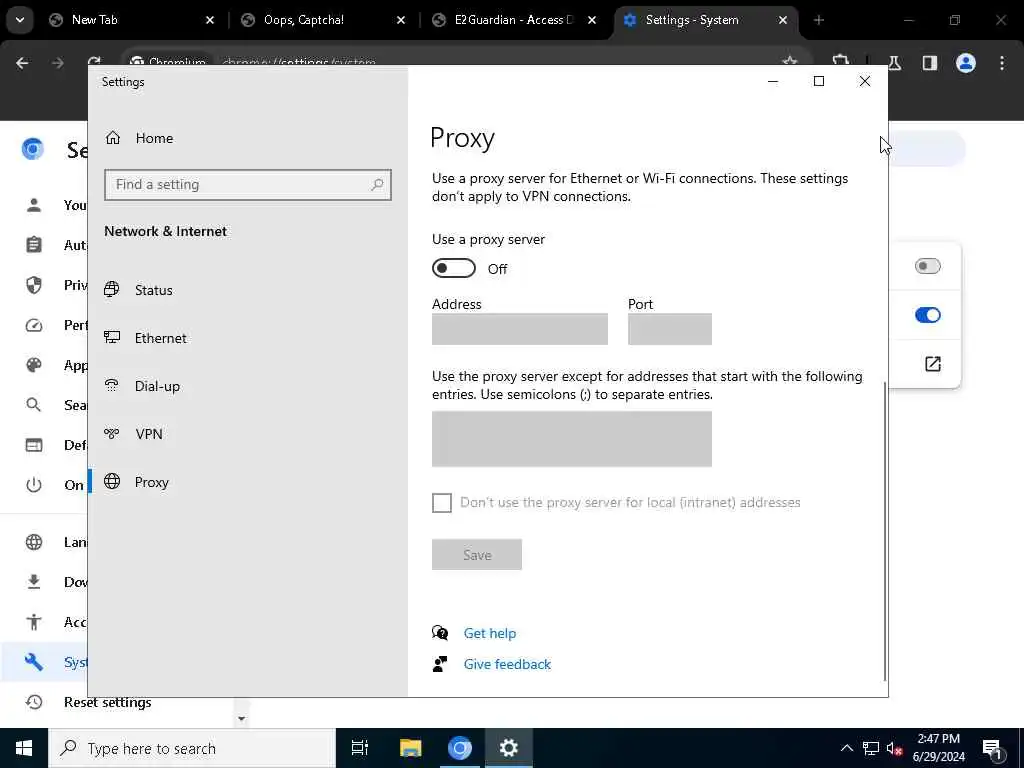Image resolution: width=1024 pixels, height=768 pixels.
Task: Turn on Use a proxy server toggle
Action: tap(454, 268)
